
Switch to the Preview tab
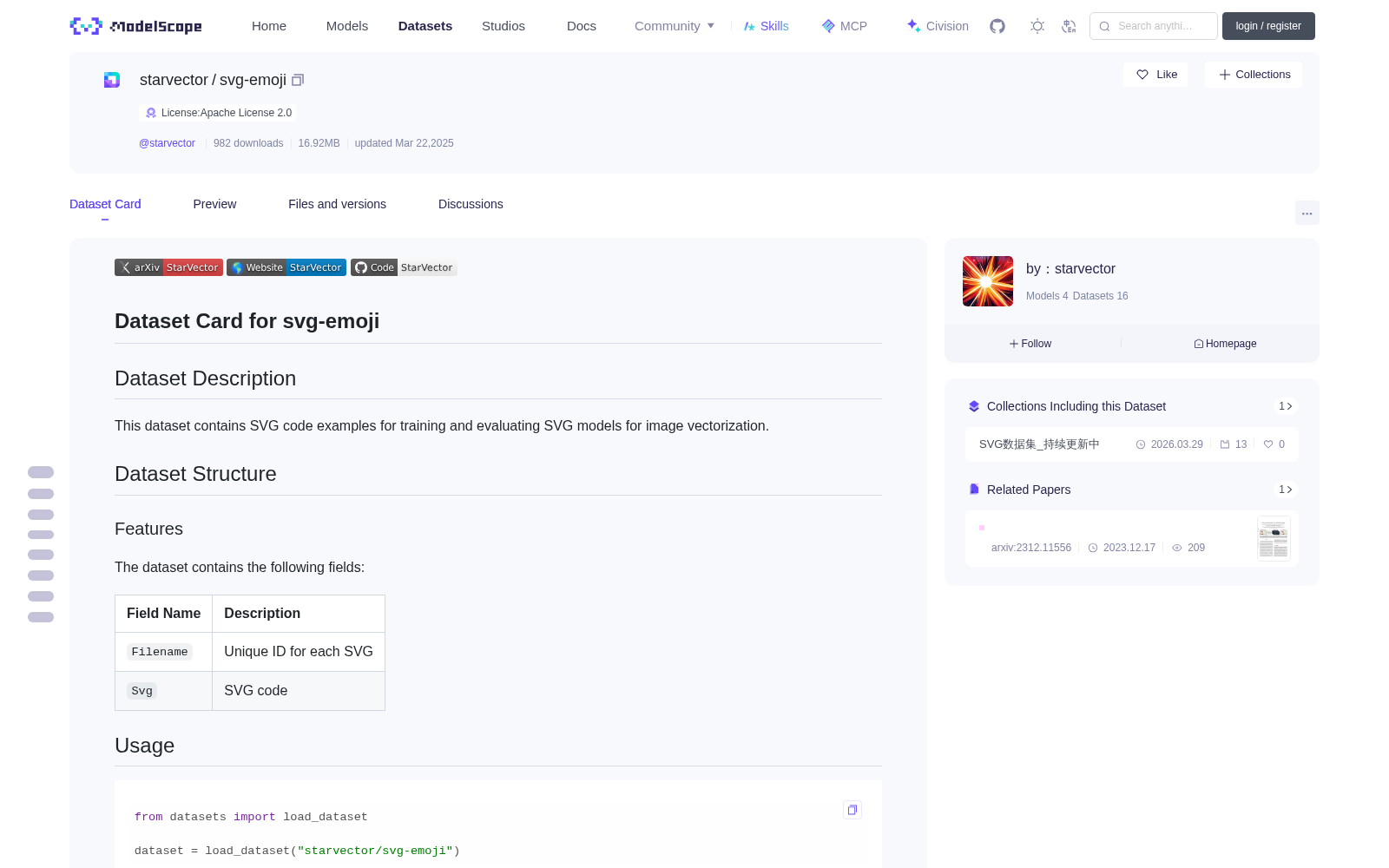(x=214, y=204)
